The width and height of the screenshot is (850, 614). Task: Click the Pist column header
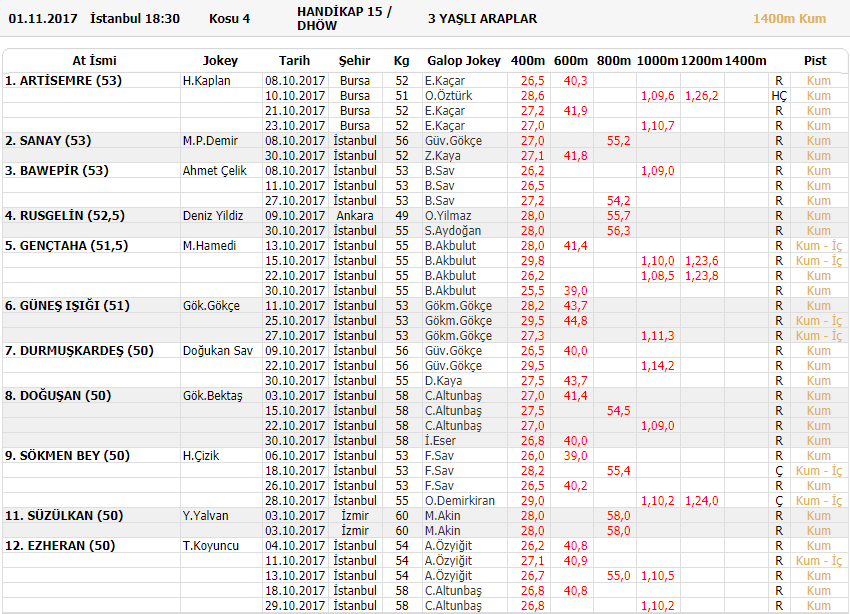(815, 61)
